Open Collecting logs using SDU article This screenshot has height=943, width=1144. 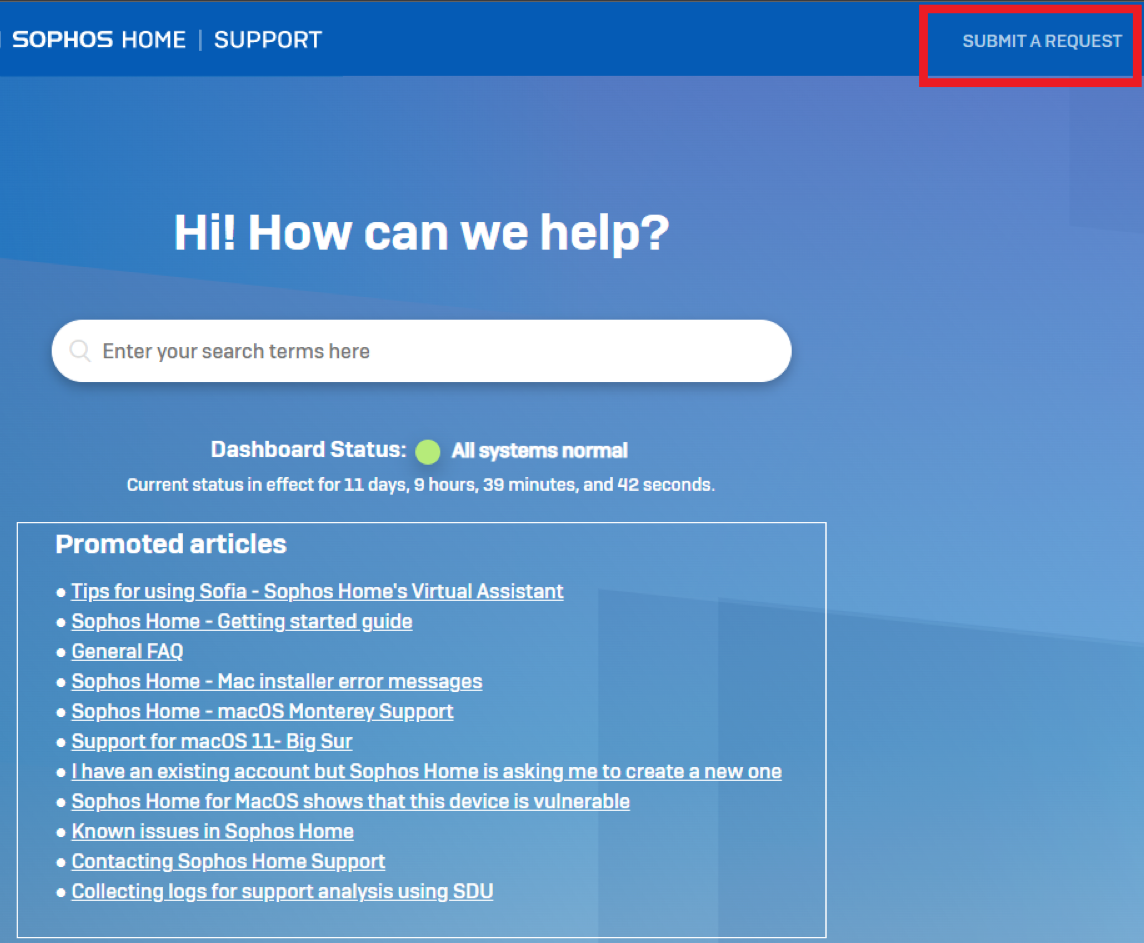point(282,891)
